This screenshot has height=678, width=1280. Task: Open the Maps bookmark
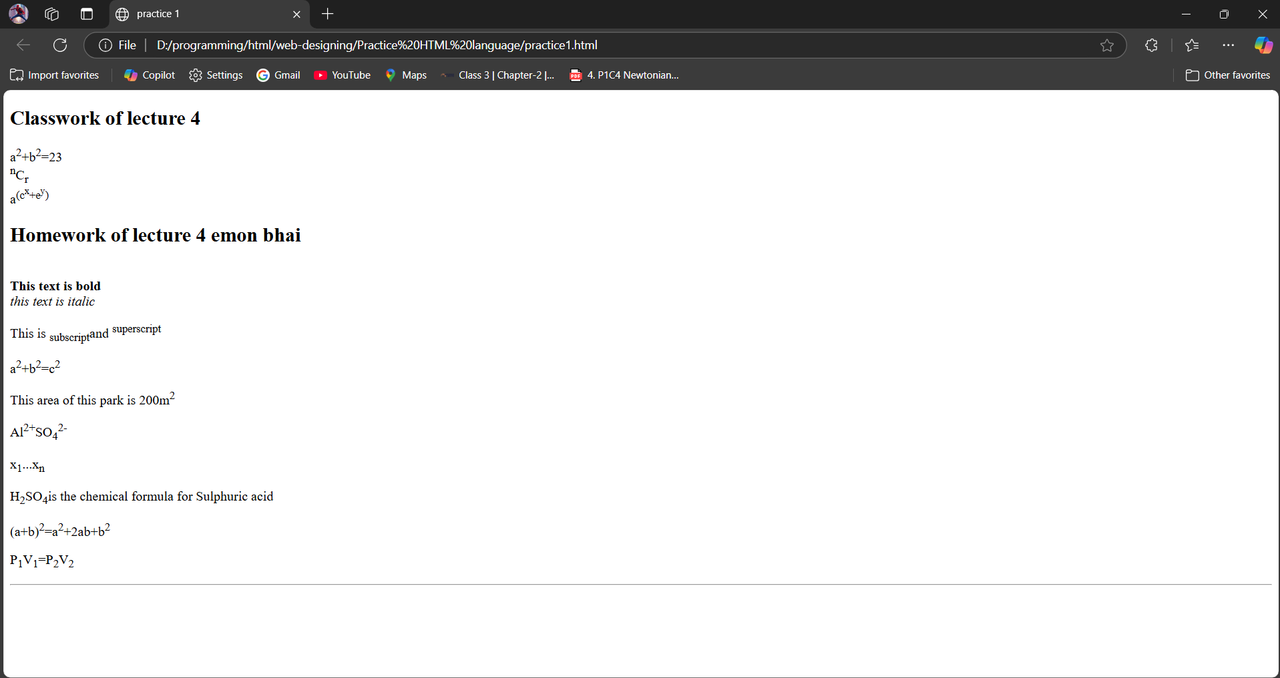click(406, 75)
